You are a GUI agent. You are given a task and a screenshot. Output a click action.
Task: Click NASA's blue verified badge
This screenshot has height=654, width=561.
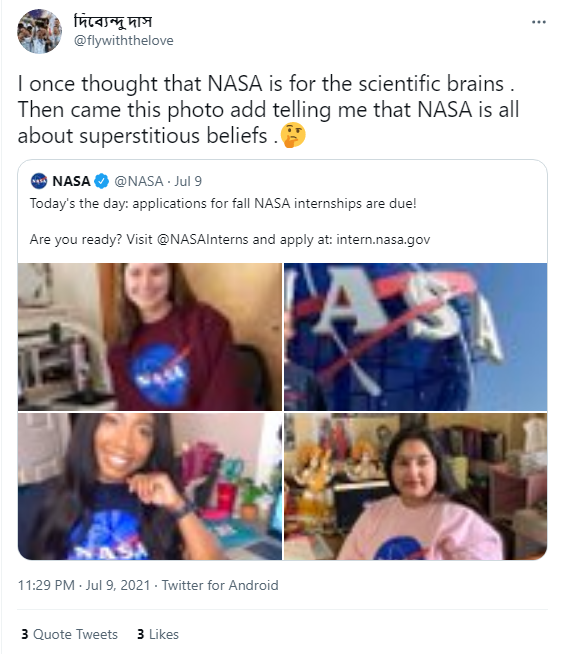[x=101, y=181]
